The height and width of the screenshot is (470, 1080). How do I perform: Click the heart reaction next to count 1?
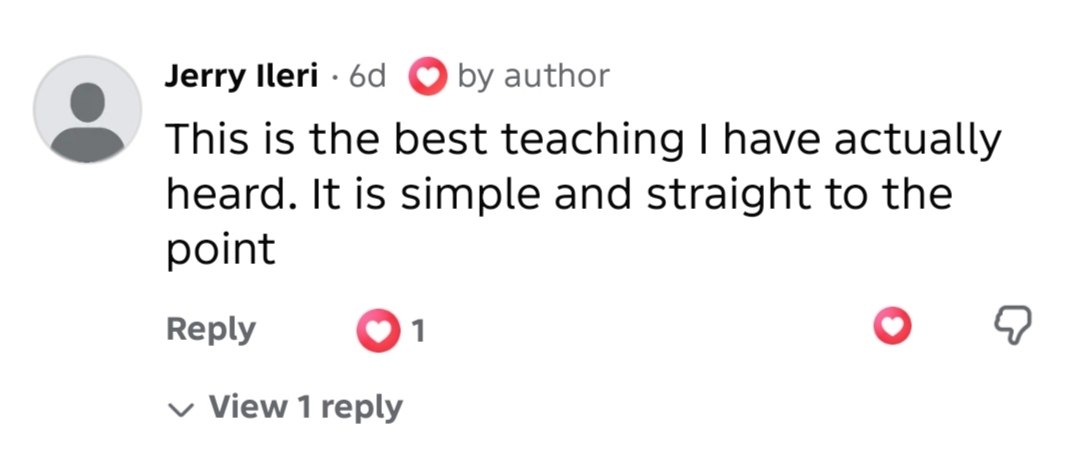point(378,331)
